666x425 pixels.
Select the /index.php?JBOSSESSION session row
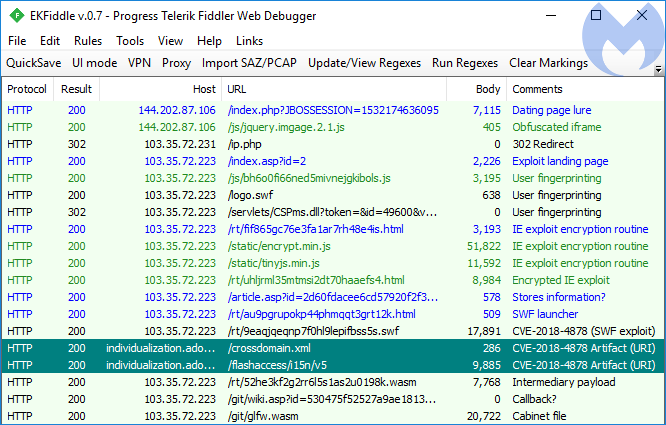[x=333, y=110]
